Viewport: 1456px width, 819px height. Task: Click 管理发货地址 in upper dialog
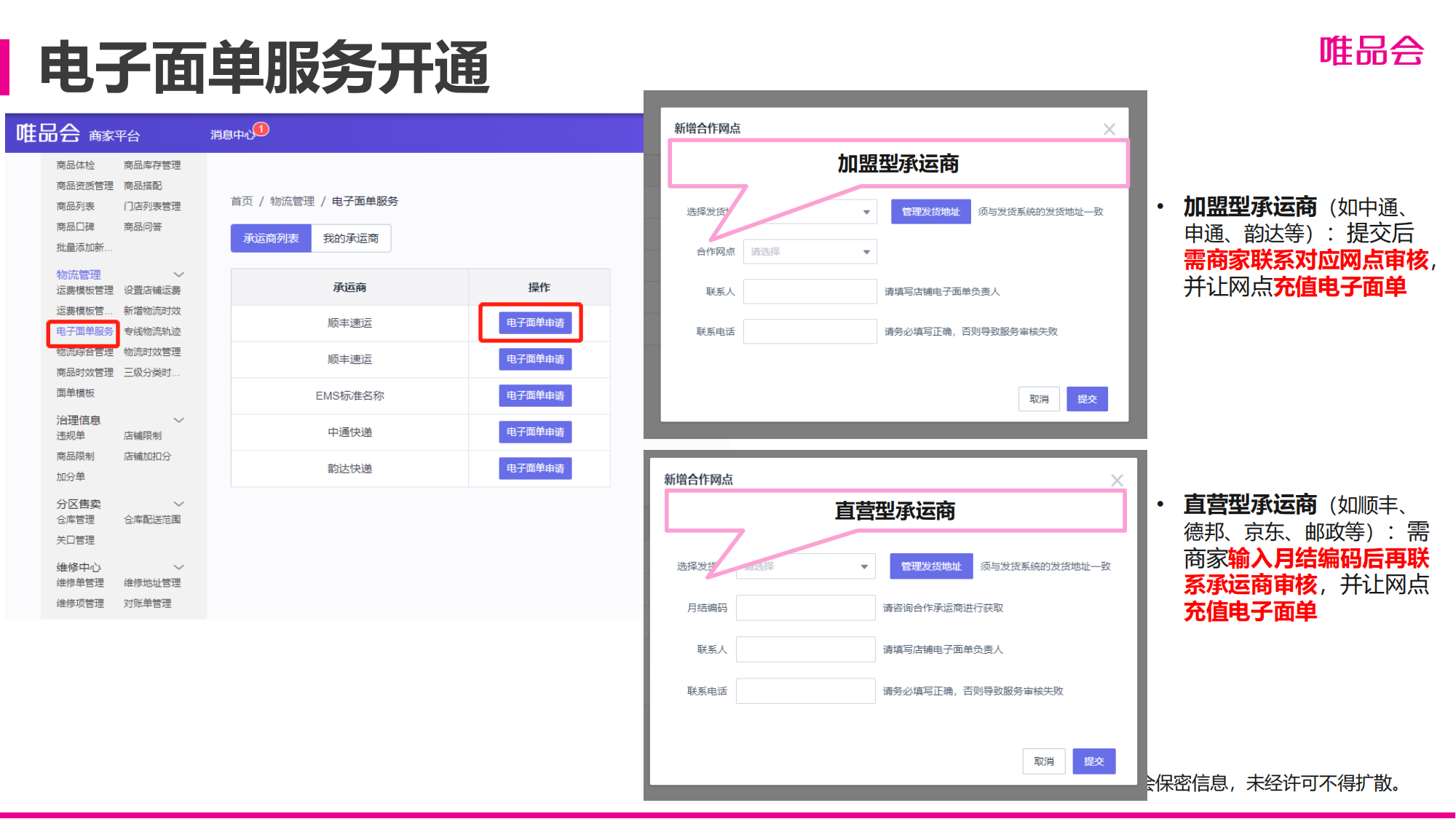click(x=930, y=212)
